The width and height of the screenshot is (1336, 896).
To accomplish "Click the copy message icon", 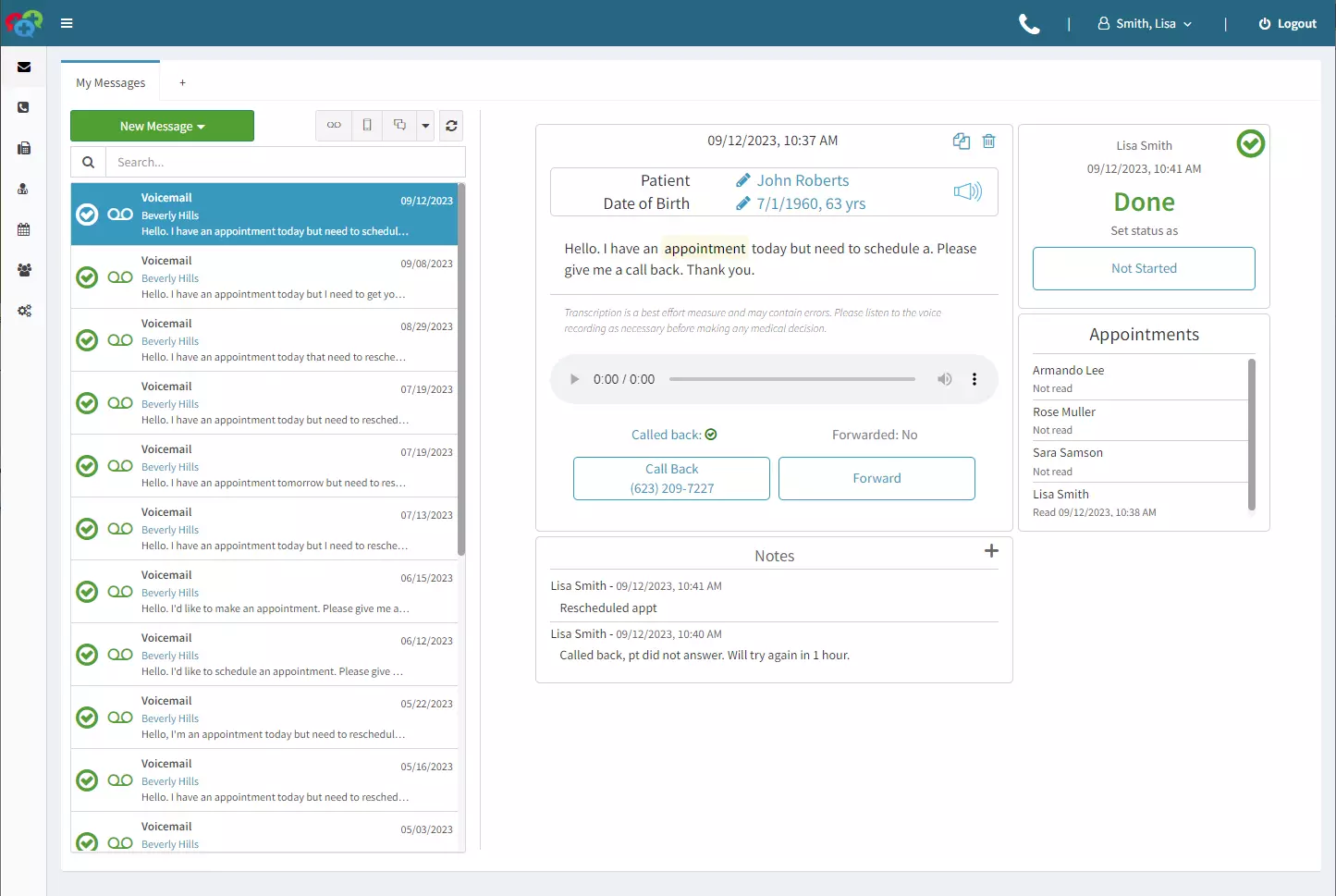I will [962, 141].
